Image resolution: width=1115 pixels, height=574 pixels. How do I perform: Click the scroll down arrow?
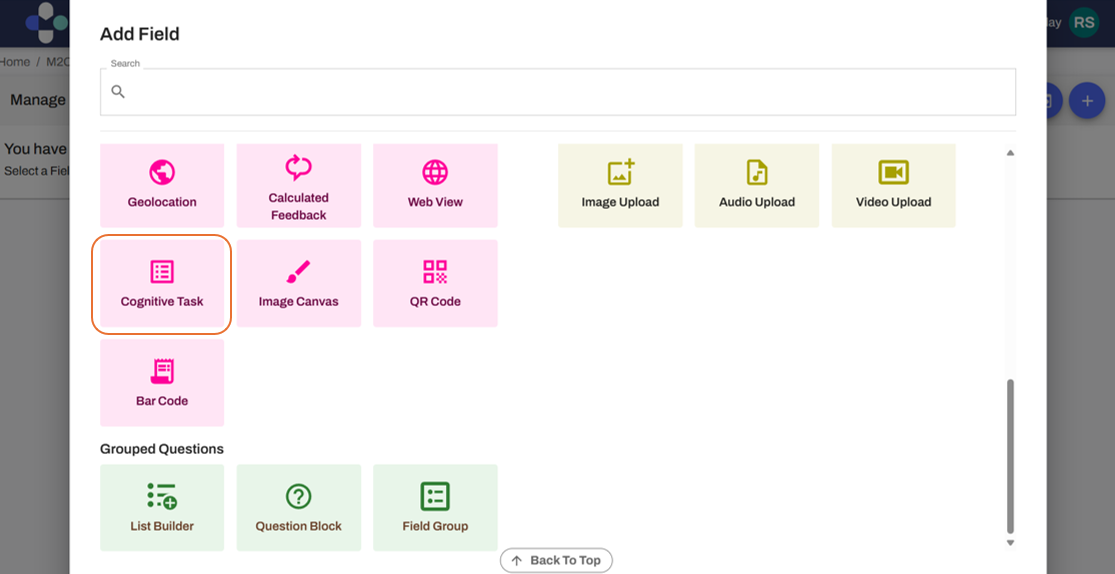[x=1010, y=543]
